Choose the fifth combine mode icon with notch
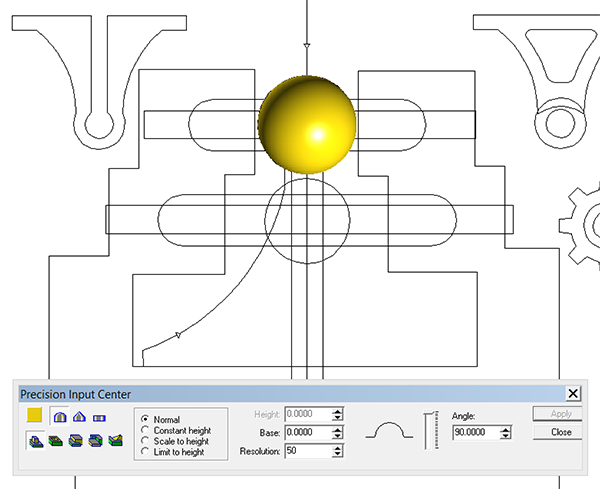 coord(116,441)
